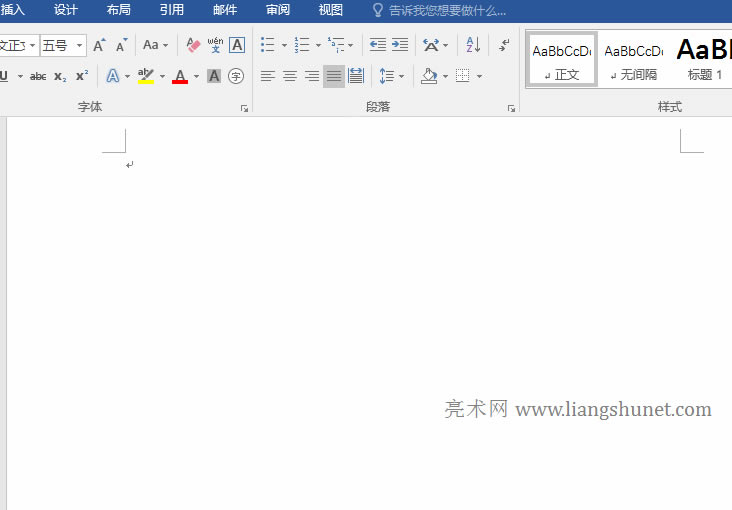Click the Grow Font size icon

99,45
